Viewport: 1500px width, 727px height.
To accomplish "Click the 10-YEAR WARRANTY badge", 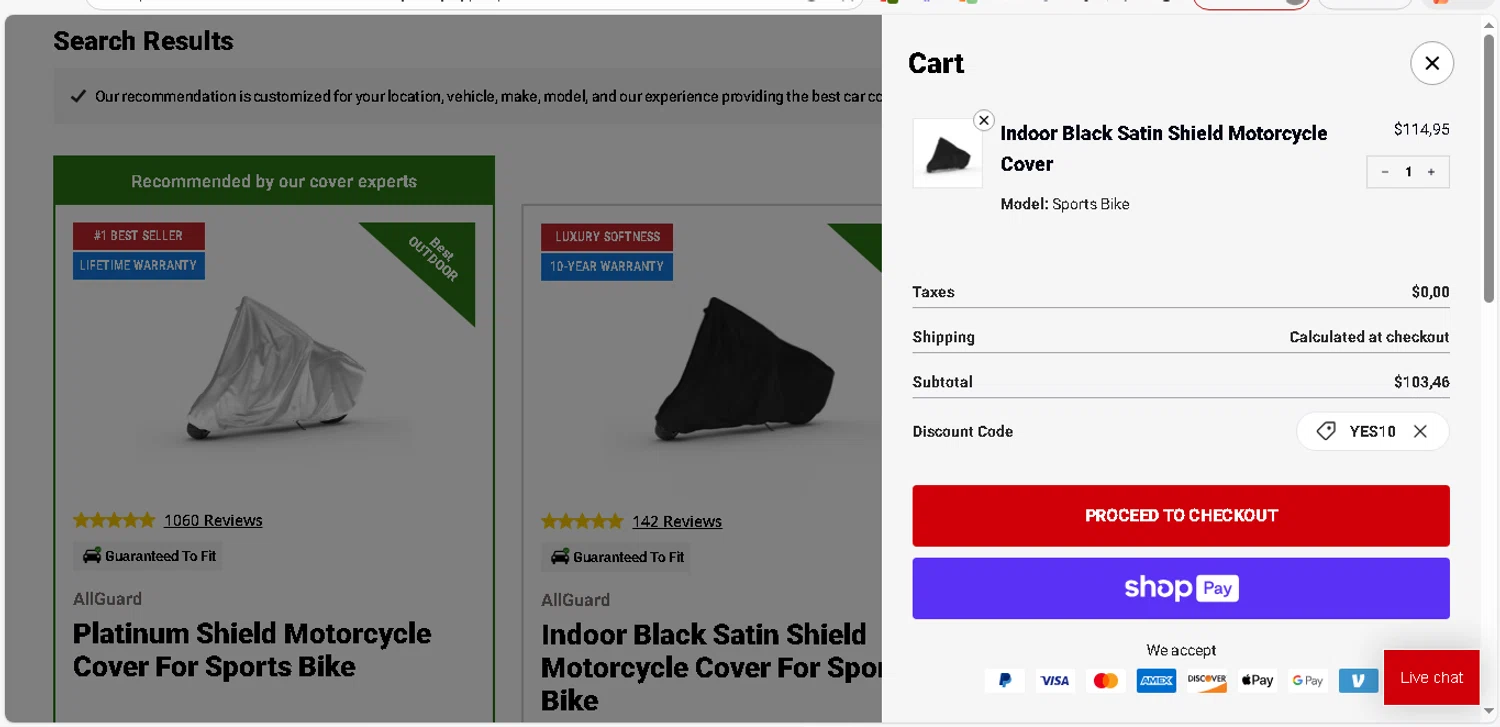I will point(607,266).
